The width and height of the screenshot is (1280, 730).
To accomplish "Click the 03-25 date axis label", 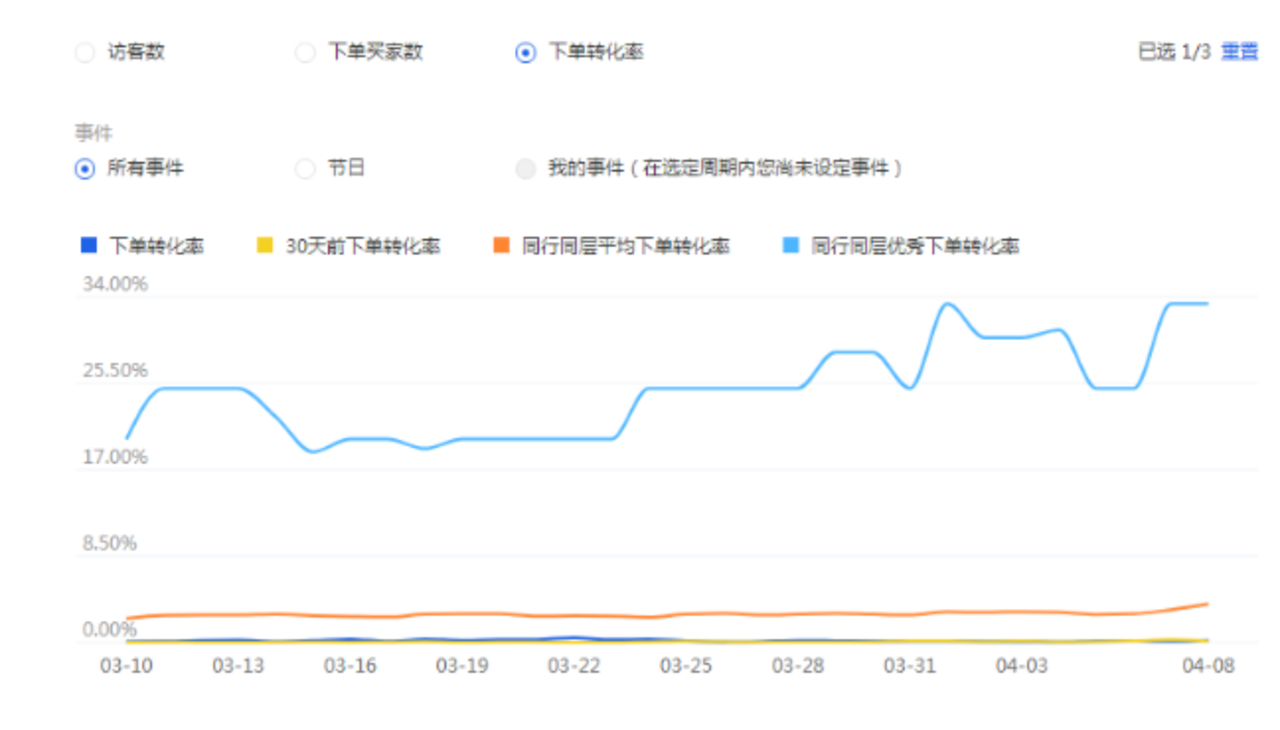I will pos(685,666).
